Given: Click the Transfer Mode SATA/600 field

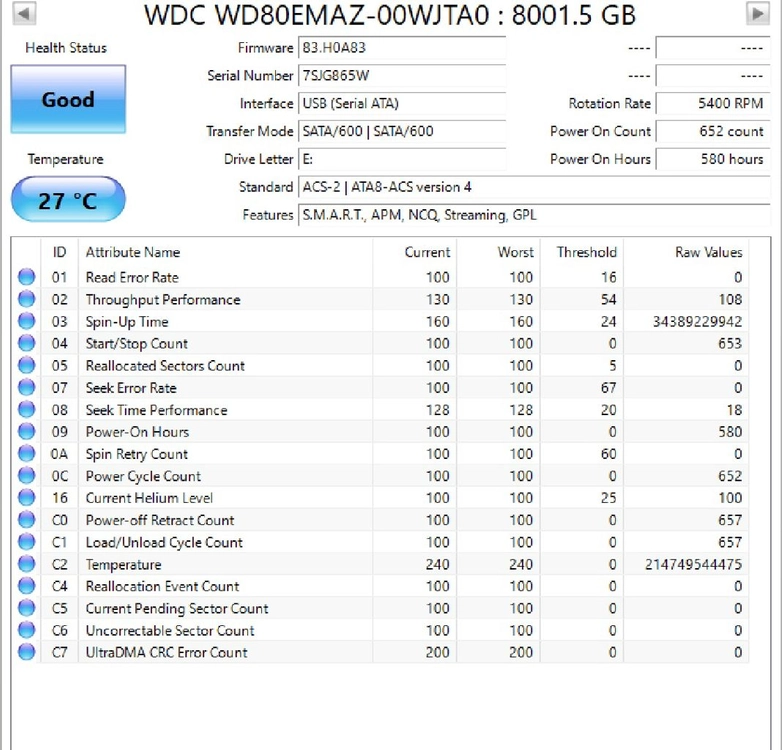Looking at the screenshot, I should [402, 132].
